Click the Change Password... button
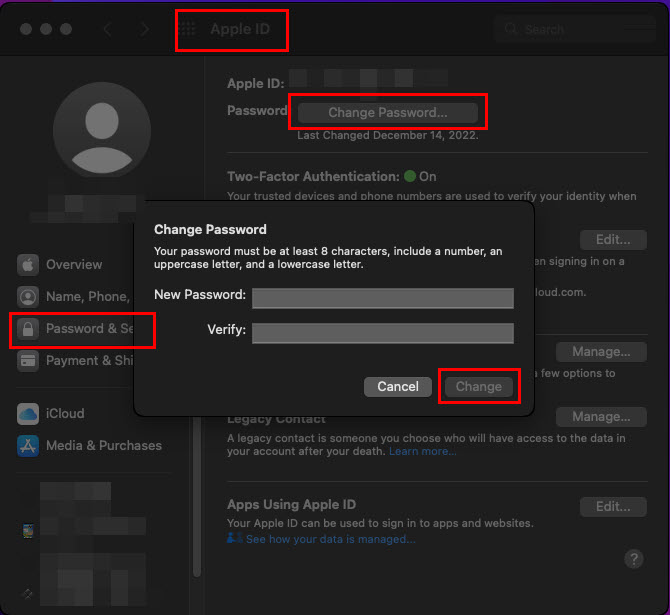Viewport: 670px width, 615px height. 388,112
